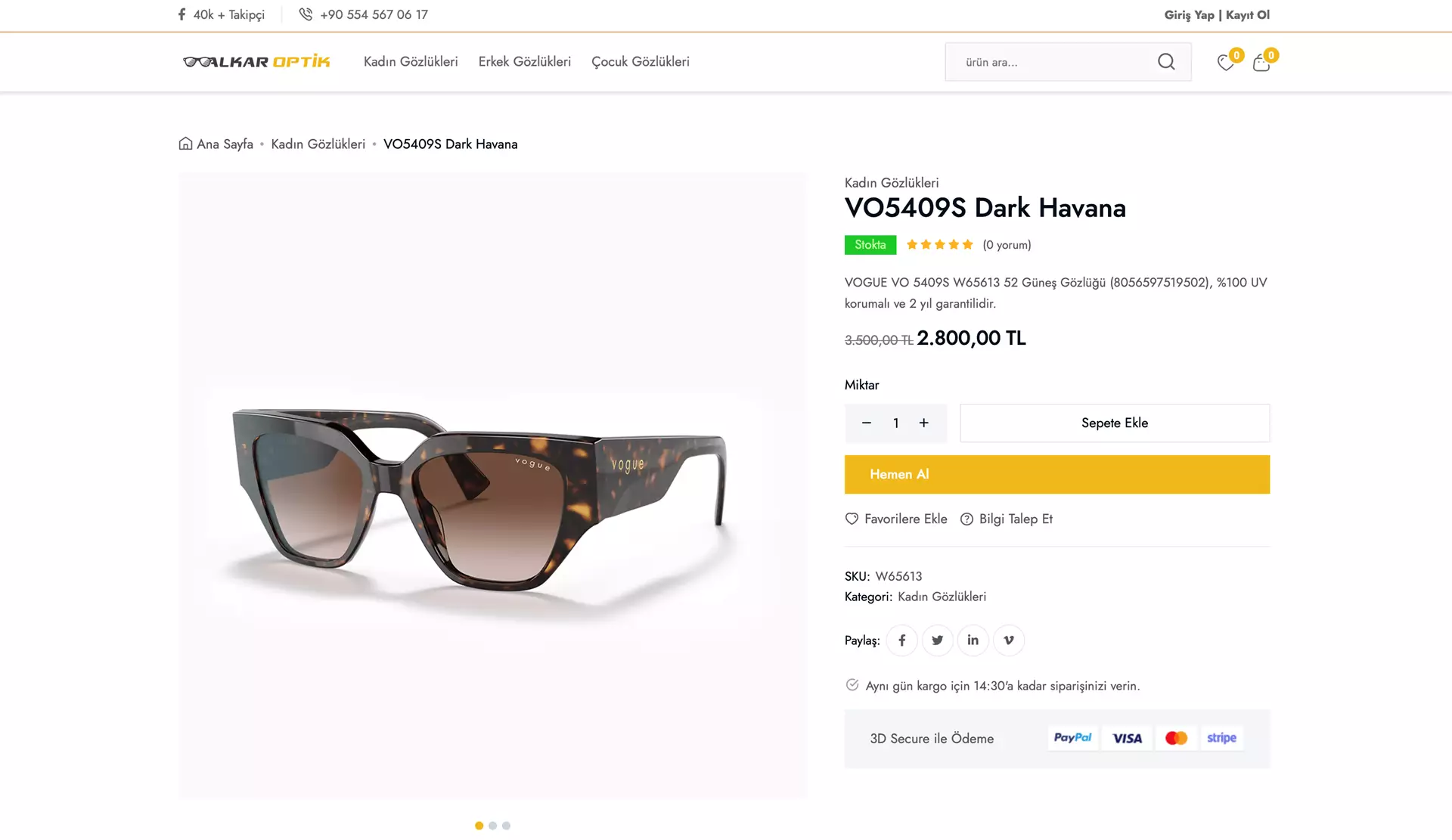Share product on Vimeo

tap(1008, 640)
